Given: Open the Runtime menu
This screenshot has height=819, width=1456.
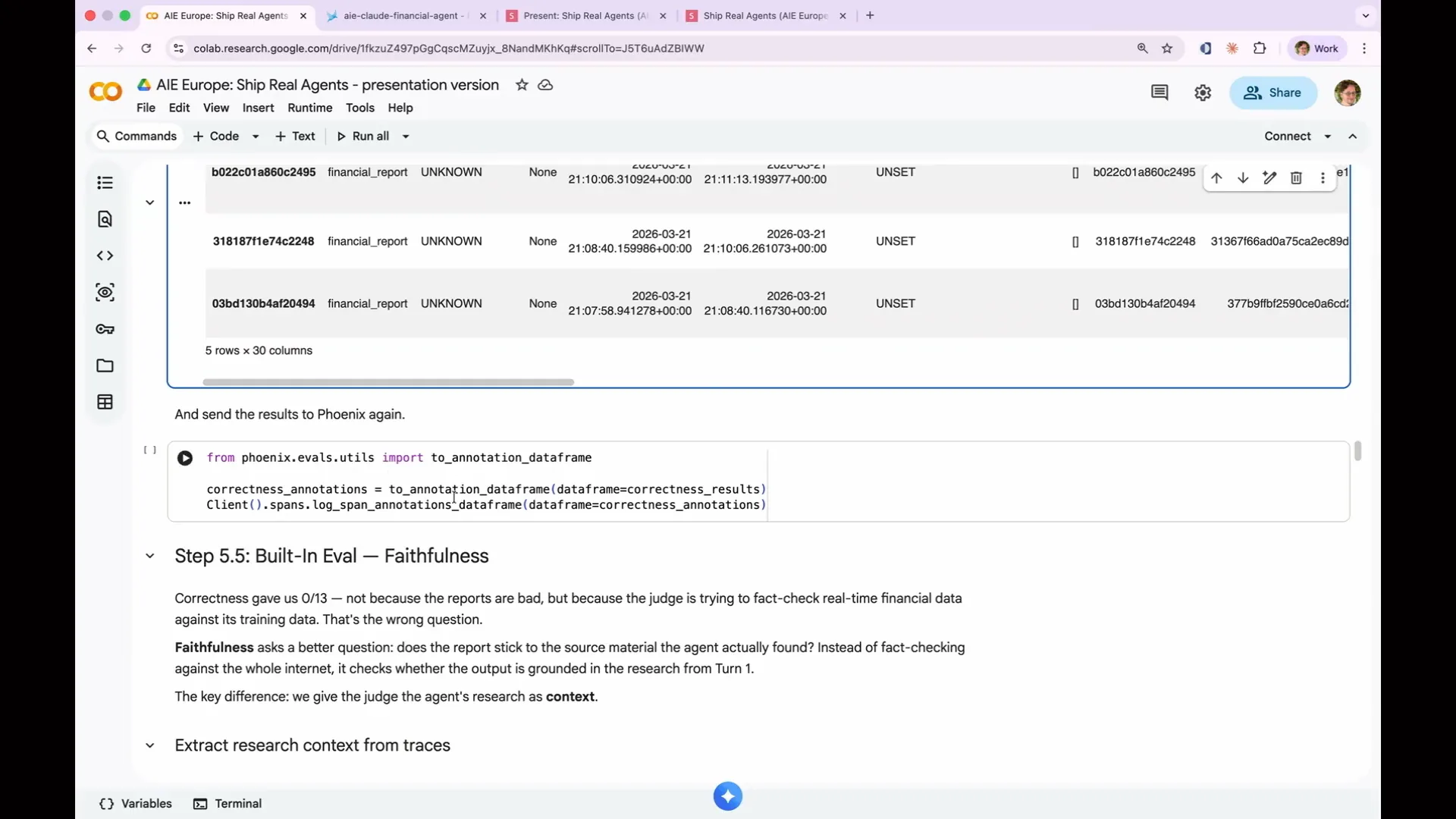Looking at the screenshot, I should [310, 108].
